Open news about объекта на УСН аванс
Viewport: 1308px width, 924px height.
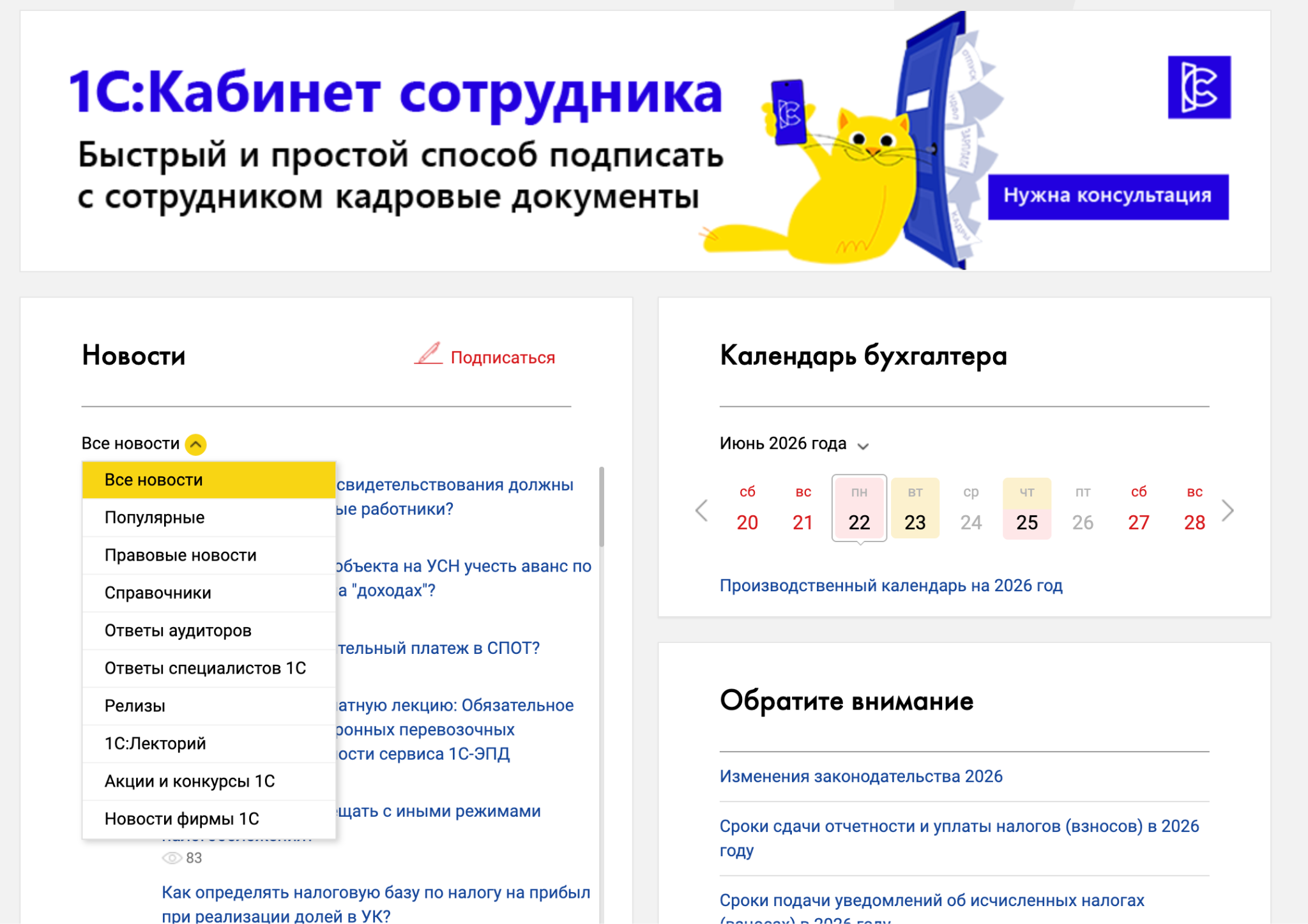coord(464,579)
